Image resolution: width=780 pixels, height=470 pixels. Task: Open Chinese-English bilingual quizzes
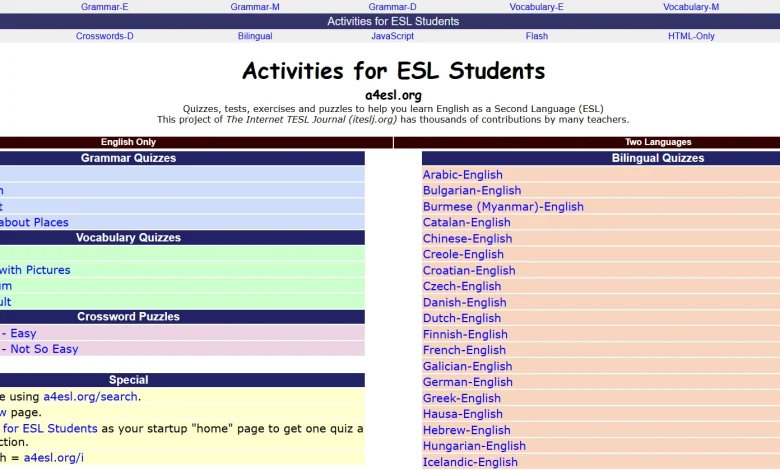click(x=468, y=238)
